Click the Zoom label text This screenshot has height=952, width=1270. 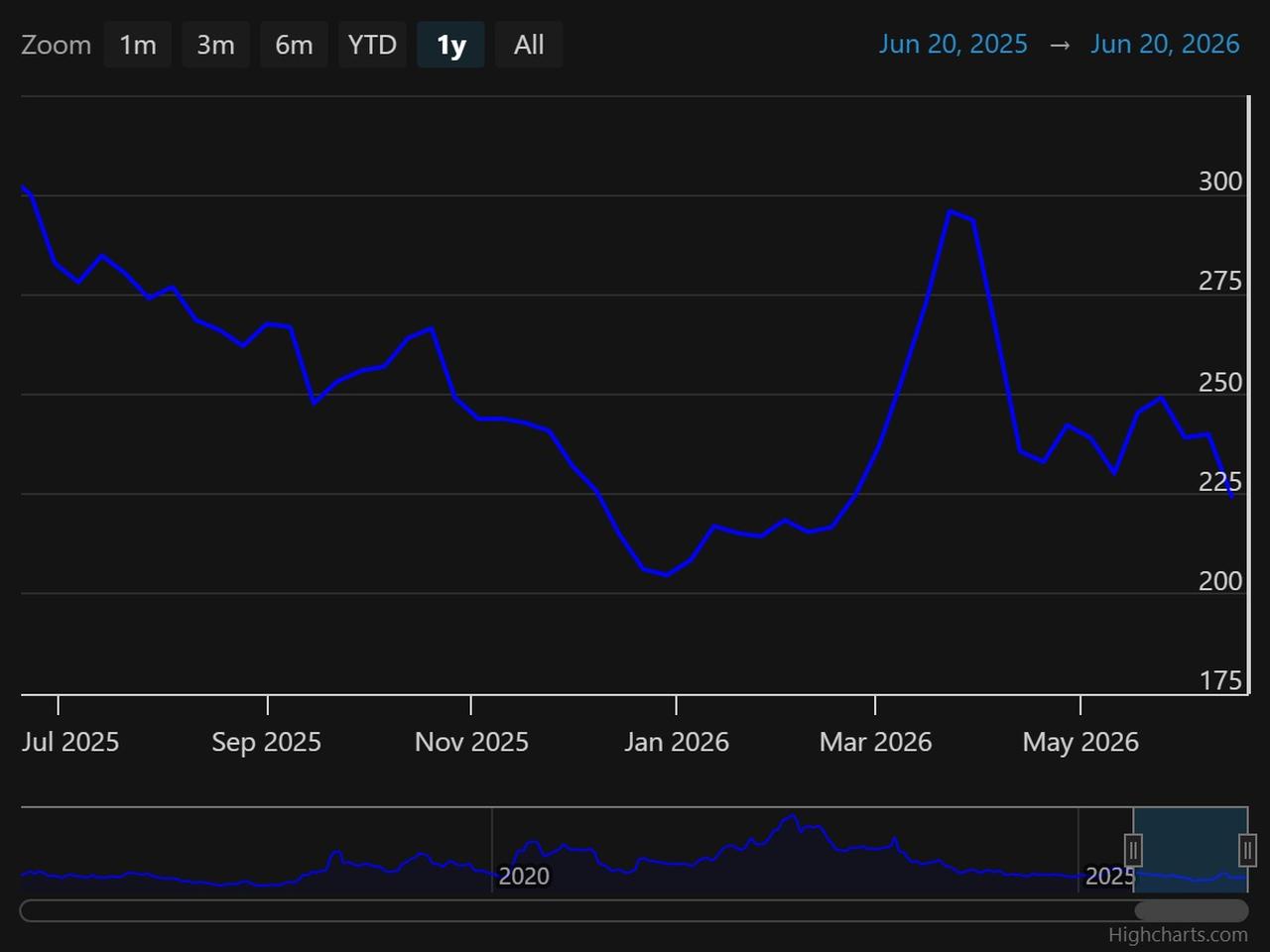click(56, 46)
